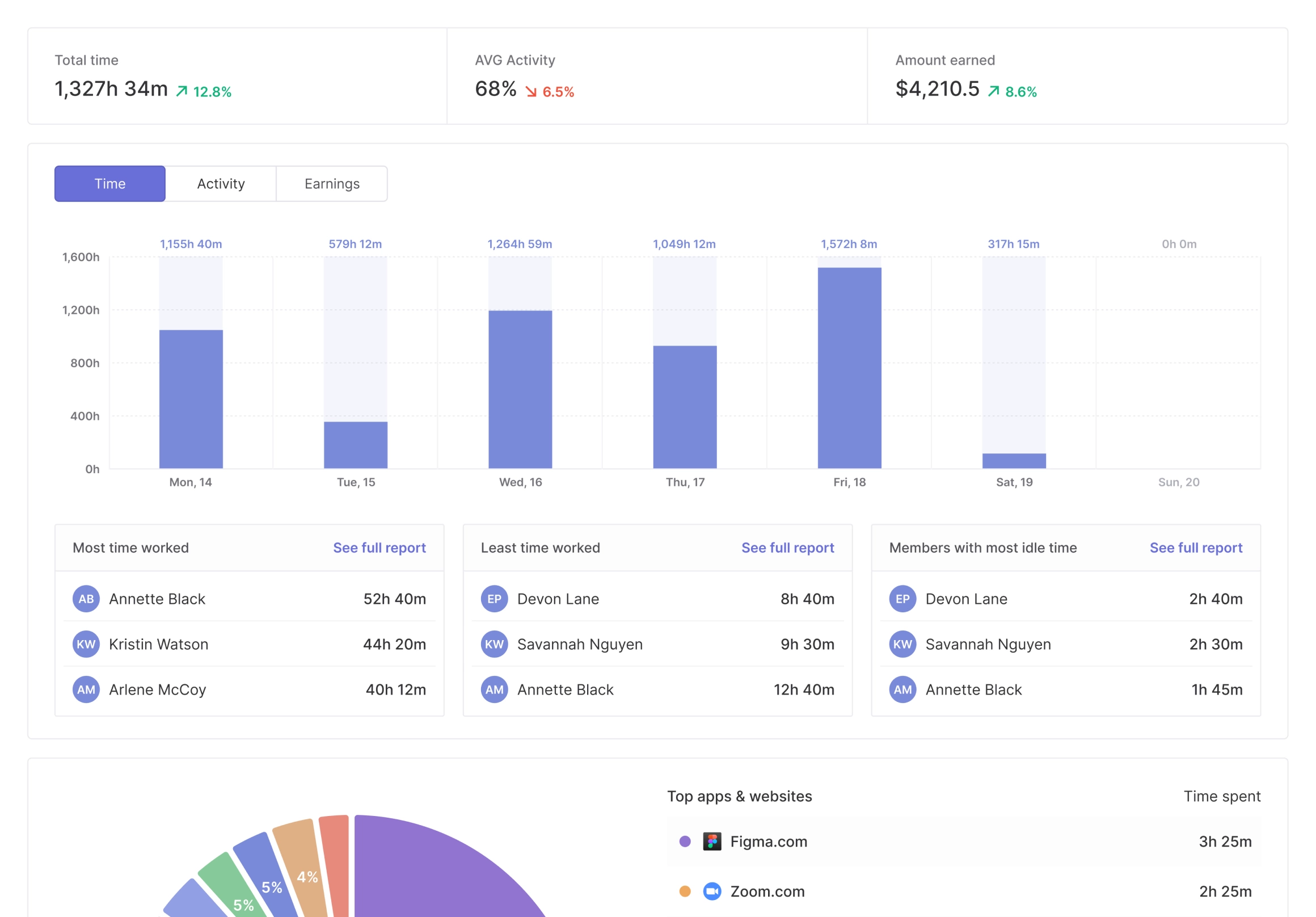The width and height of the screenshot is (1316, 917).
Task: Click the Figma.com row label
Action: click(769, 842)
